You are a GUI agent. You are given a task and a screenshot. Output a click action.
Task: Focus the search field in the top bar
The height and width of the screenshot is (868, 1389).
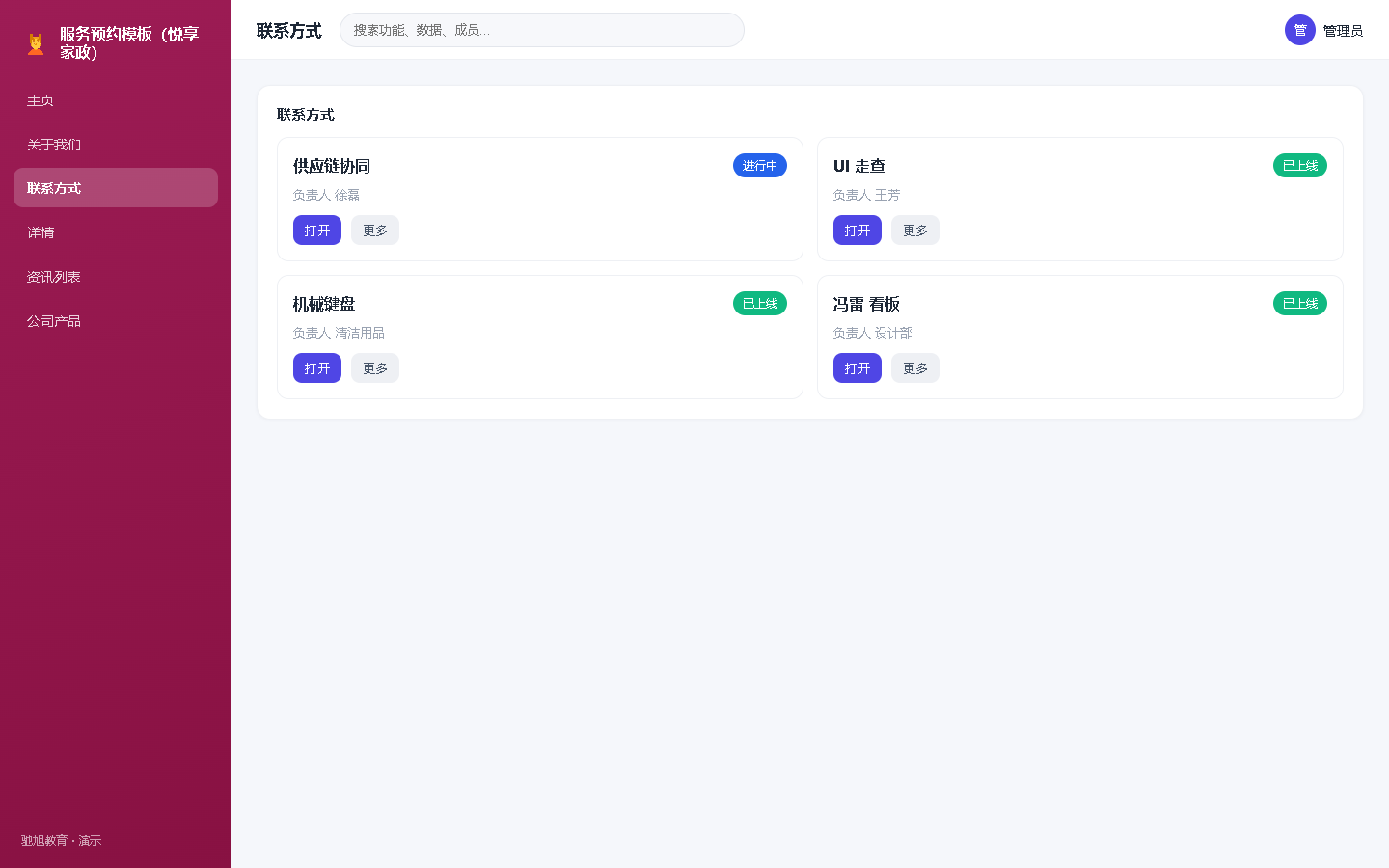pyautogui.click(x=542, y=30)
